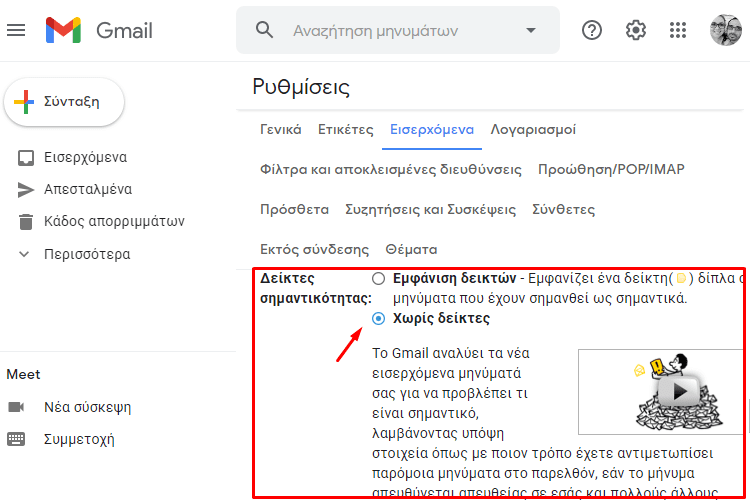Open the account profile picture

[725, 30]
